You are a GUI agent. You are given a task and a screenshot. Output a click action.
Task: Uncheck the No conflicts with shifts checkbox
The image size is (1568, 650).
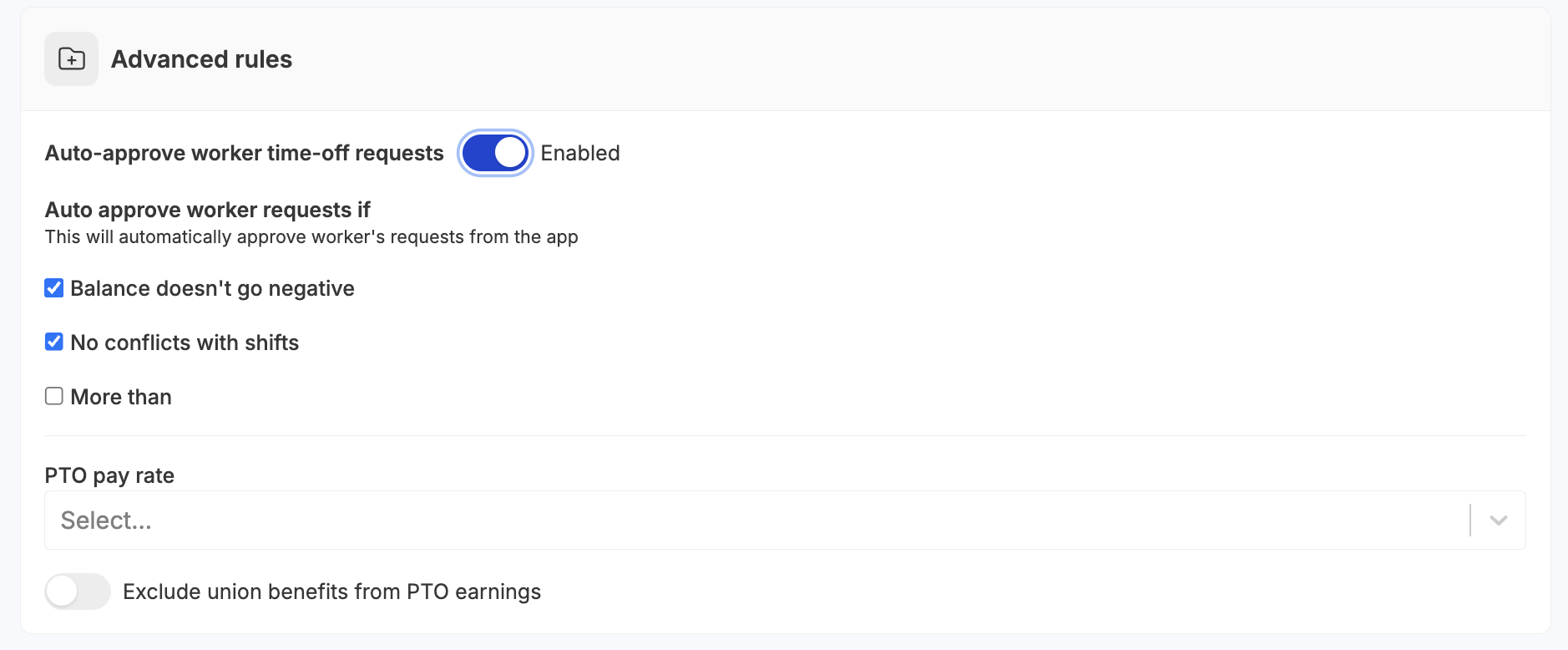click(x=54, y=342)
